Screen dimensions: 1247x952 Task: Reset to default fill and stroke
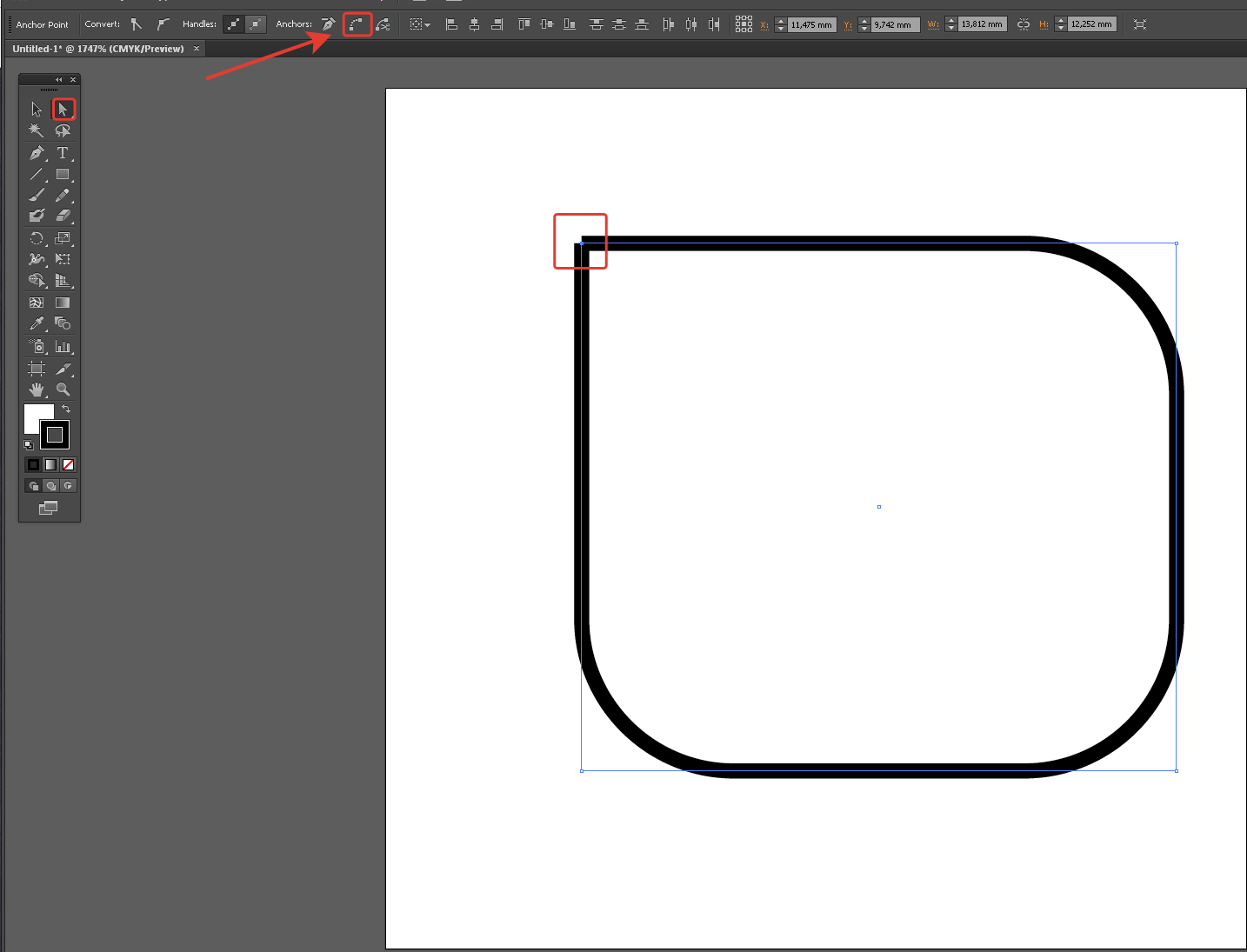click(x=29, y=444)
